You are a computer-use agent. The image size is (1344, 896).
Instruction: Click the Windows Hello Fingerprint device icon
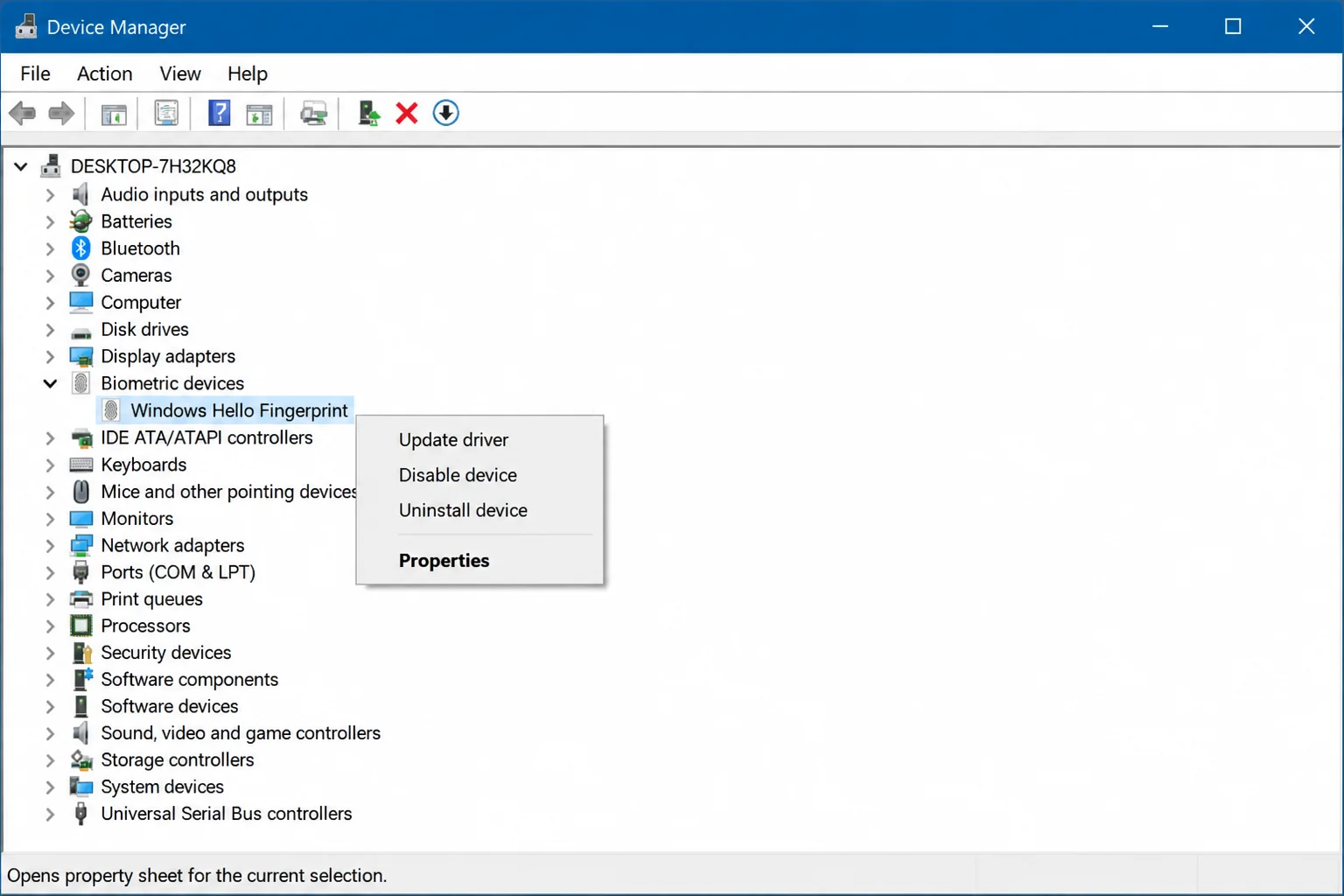(x=111, y=410)
